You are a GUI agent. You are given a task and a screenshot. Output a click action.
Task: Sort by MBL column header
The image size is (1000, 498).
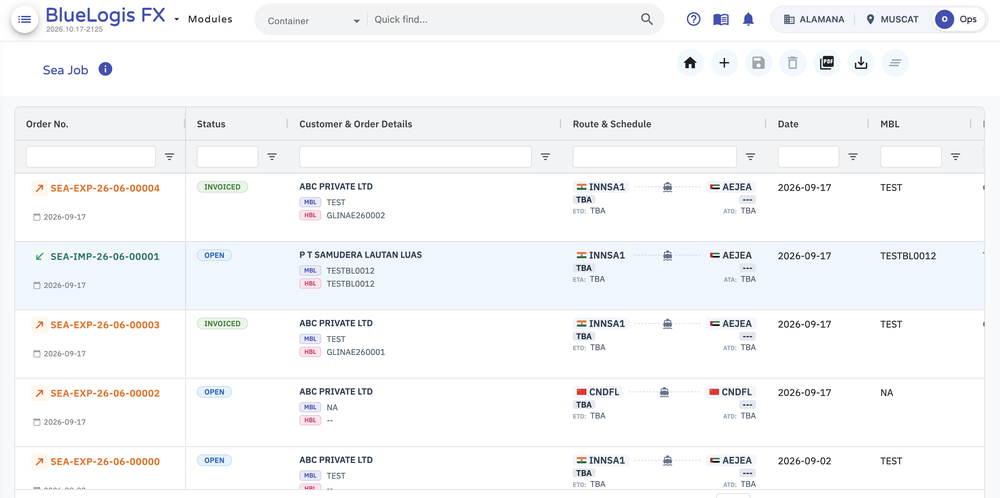[890, 124]
